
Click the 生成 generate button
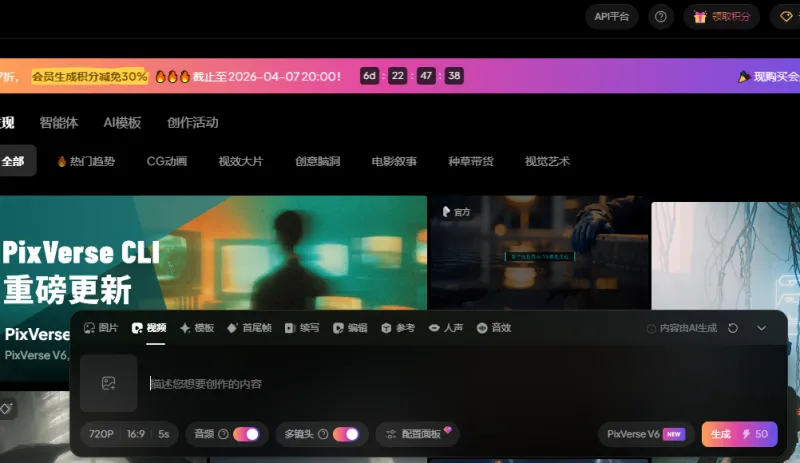pyautogui.click(x=739, y=434)
